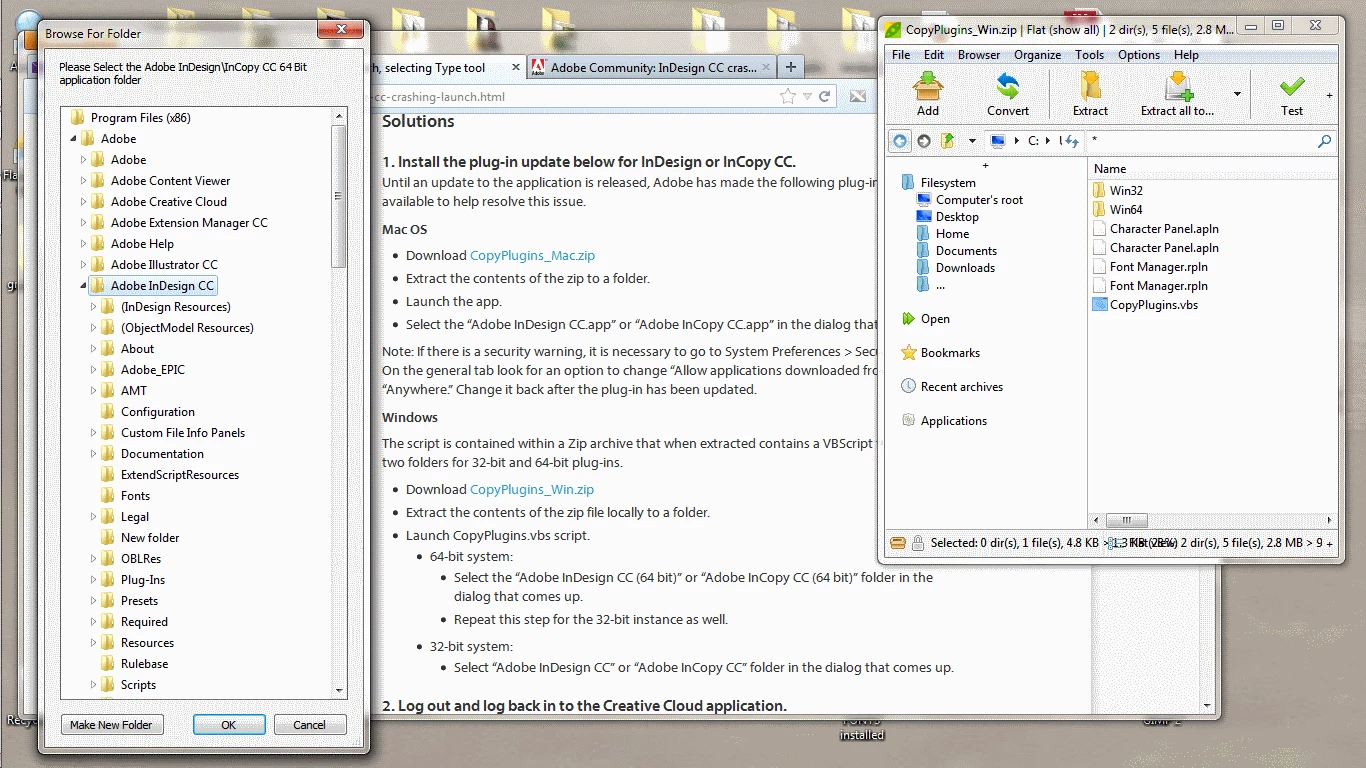The height and width of the screenshot is (768, 1366).
Task: Click the folder tree vertical scrollbar thumb
Action: (x=340, y=196)
